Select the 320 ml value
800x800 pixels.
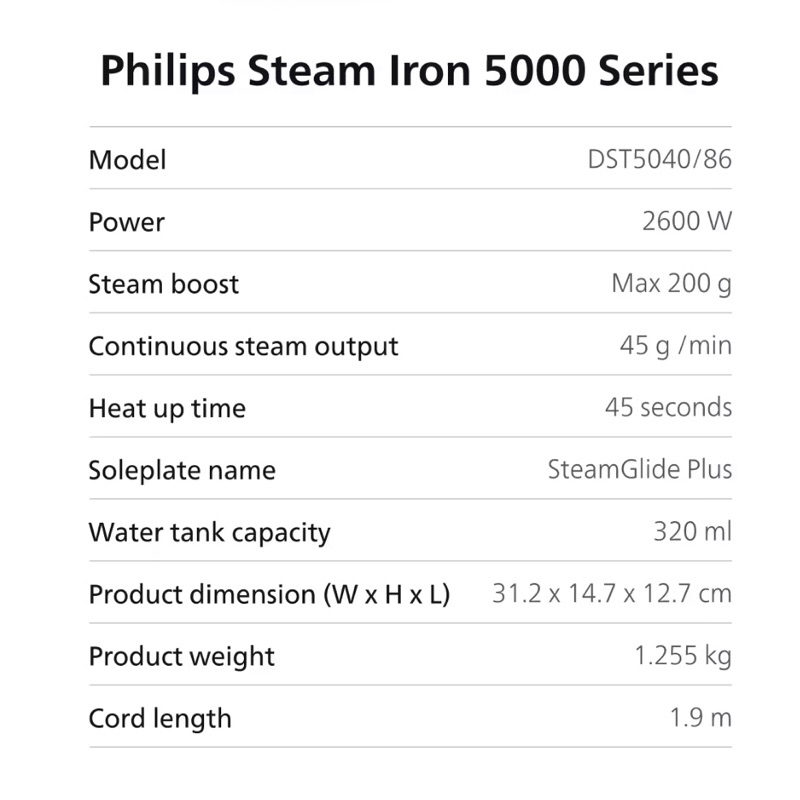[x=692, y=532]
